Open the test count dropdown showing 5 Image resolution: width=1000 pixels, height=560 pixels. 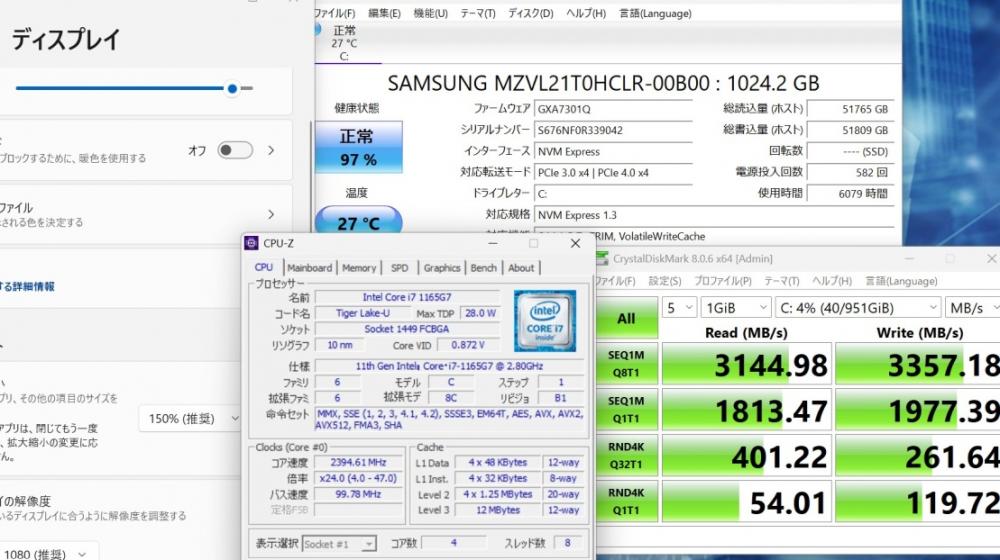click(x=679, y=308)
